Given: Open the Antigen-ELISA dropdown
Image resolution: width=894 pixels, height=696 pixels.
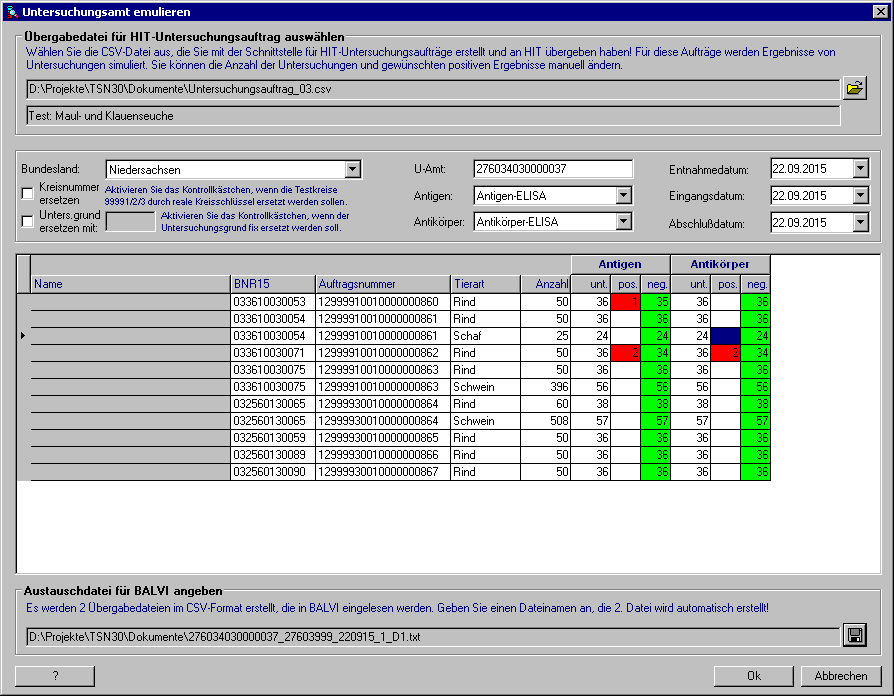Looking at the screenshot, I should 624,196.
